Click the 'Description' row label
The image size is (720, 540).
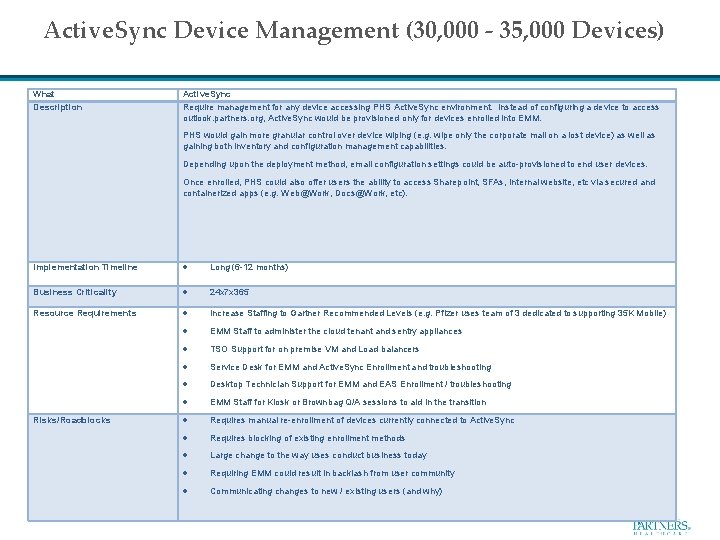coord(58,107)
